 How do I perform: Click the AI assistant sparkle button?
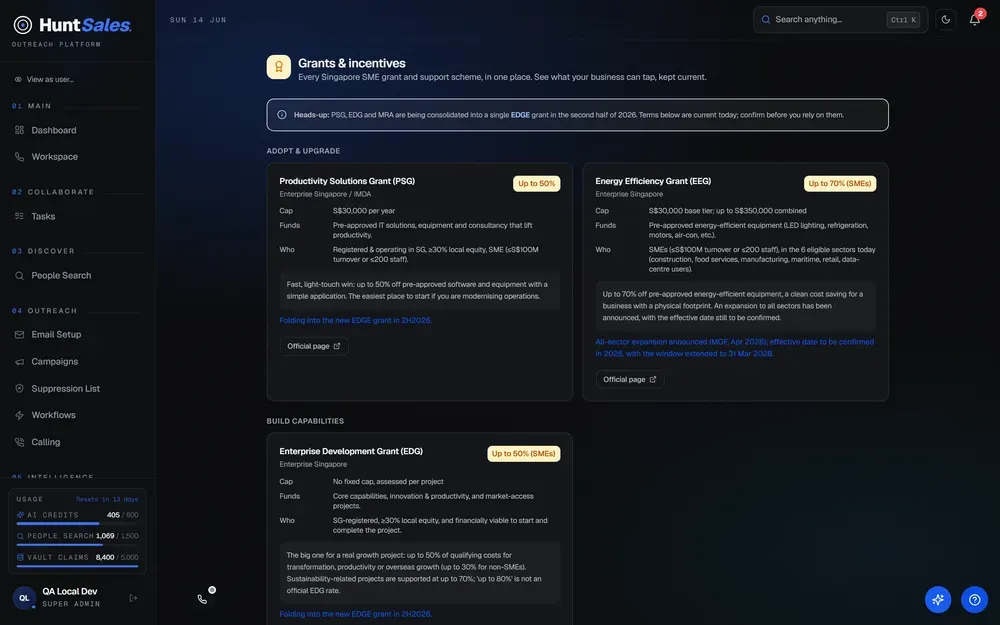[x=938, y=599]
